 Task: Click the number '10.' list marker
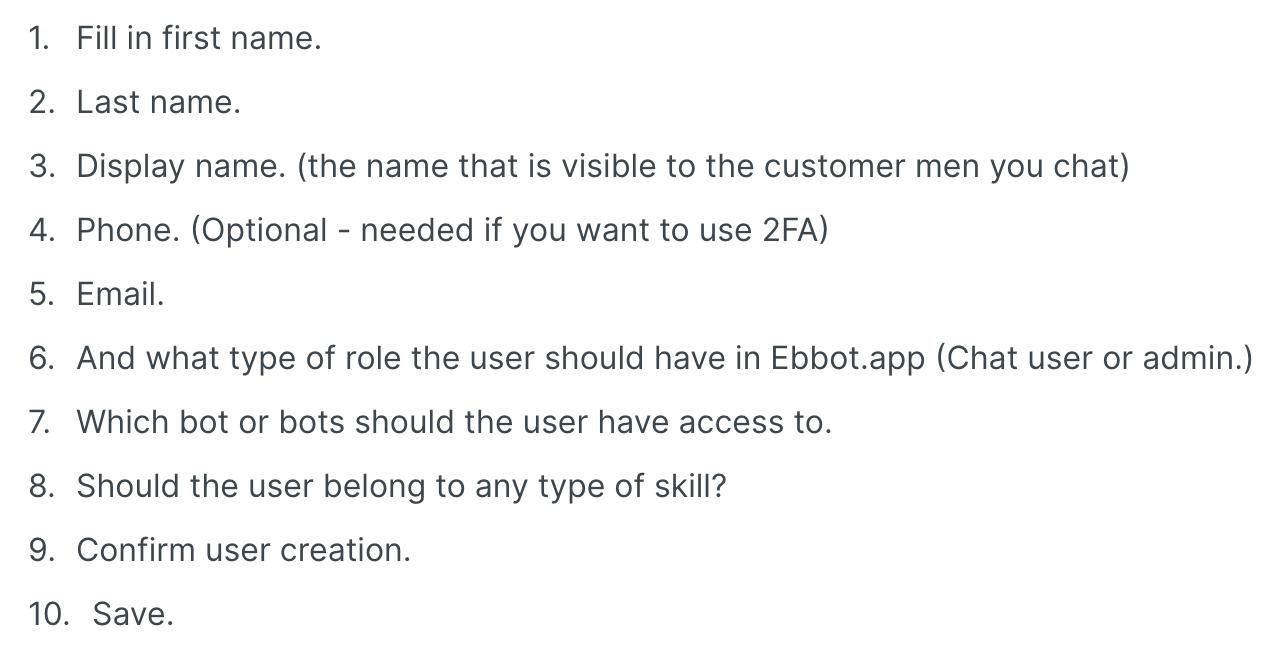pos(47,614)
